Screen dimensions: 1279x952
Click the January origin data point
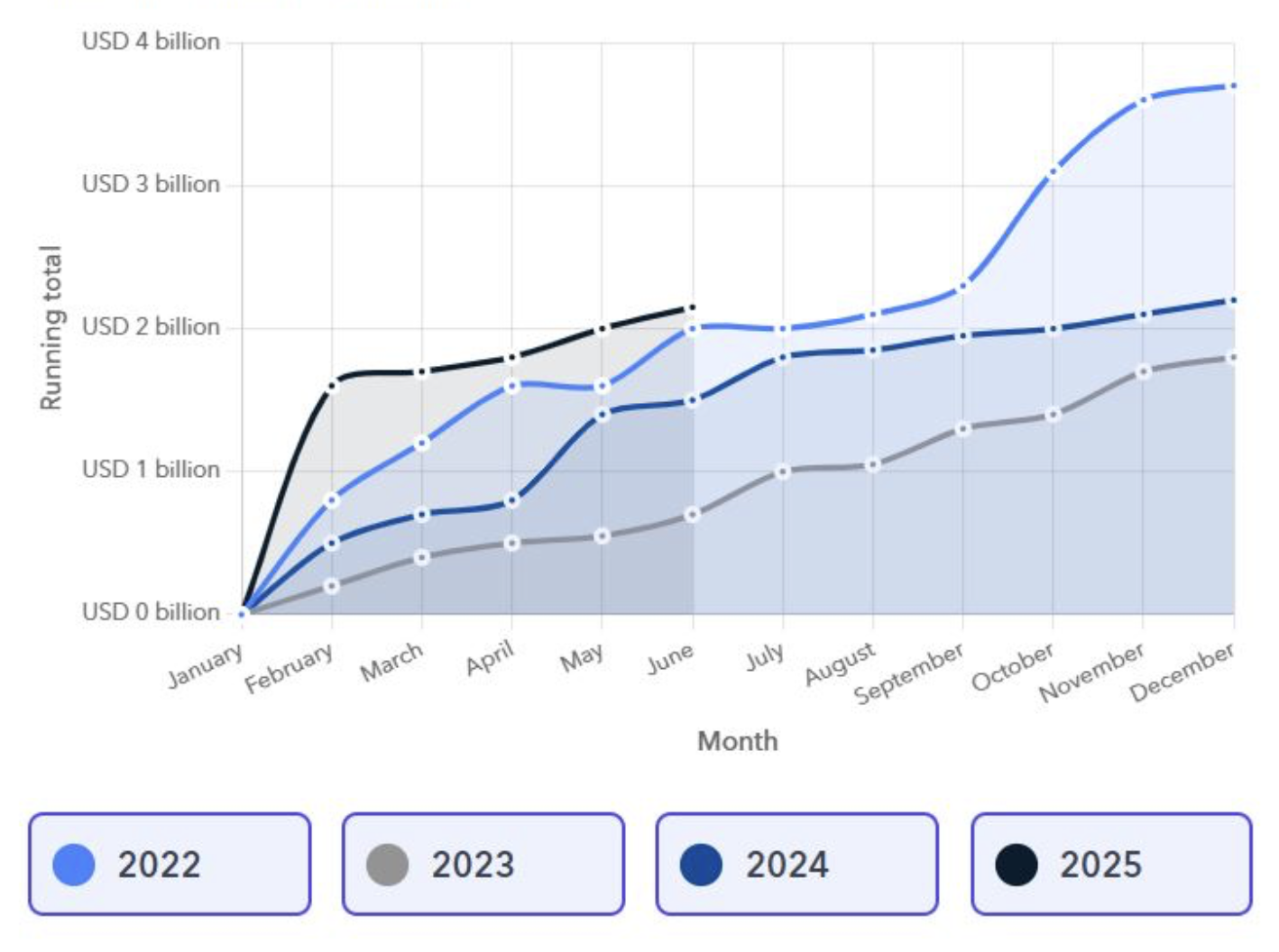(242, 613)
